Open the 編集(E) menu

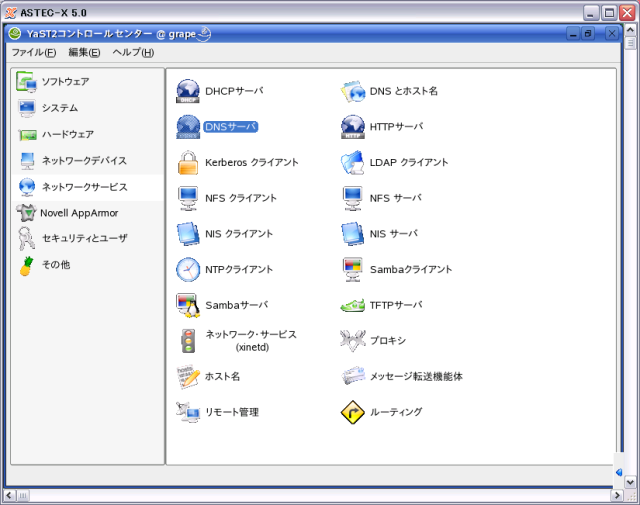(x=84, y=53)
